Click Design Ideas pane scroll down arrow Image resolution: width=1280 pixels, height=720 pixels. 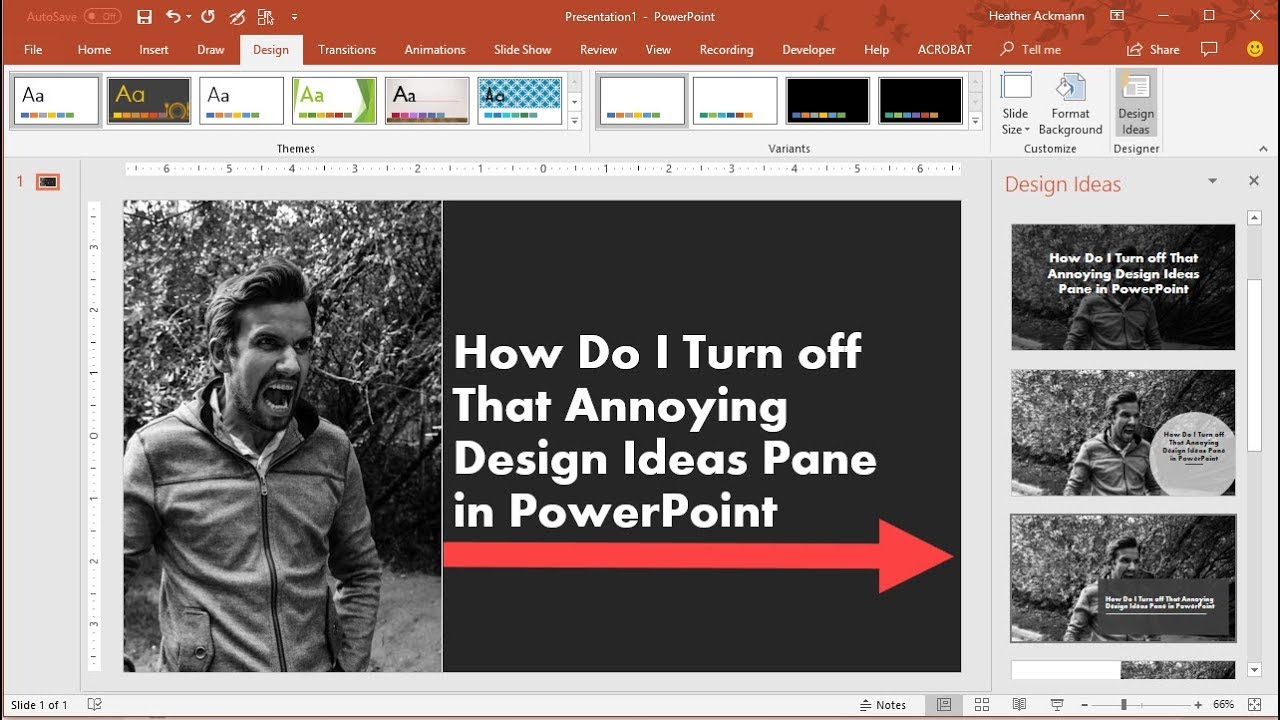point(1254,669)
